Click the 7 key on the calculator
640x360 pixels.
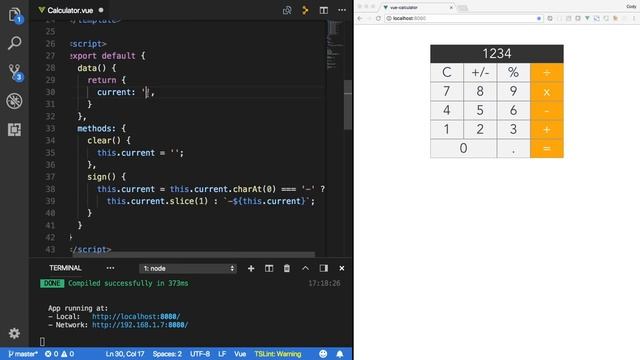(447, 91)
